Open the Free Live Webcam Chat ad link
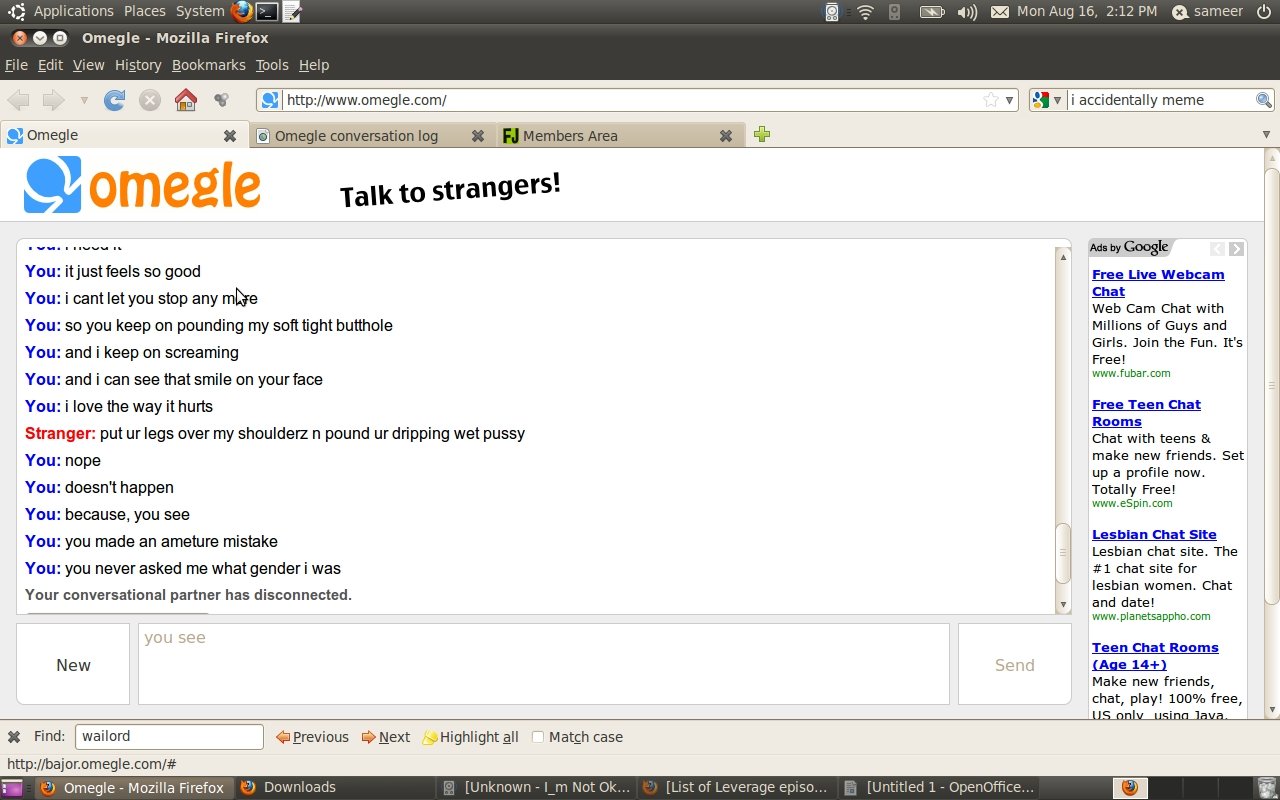Screen dimensions: 1280x800 (x=1158, y=283)
